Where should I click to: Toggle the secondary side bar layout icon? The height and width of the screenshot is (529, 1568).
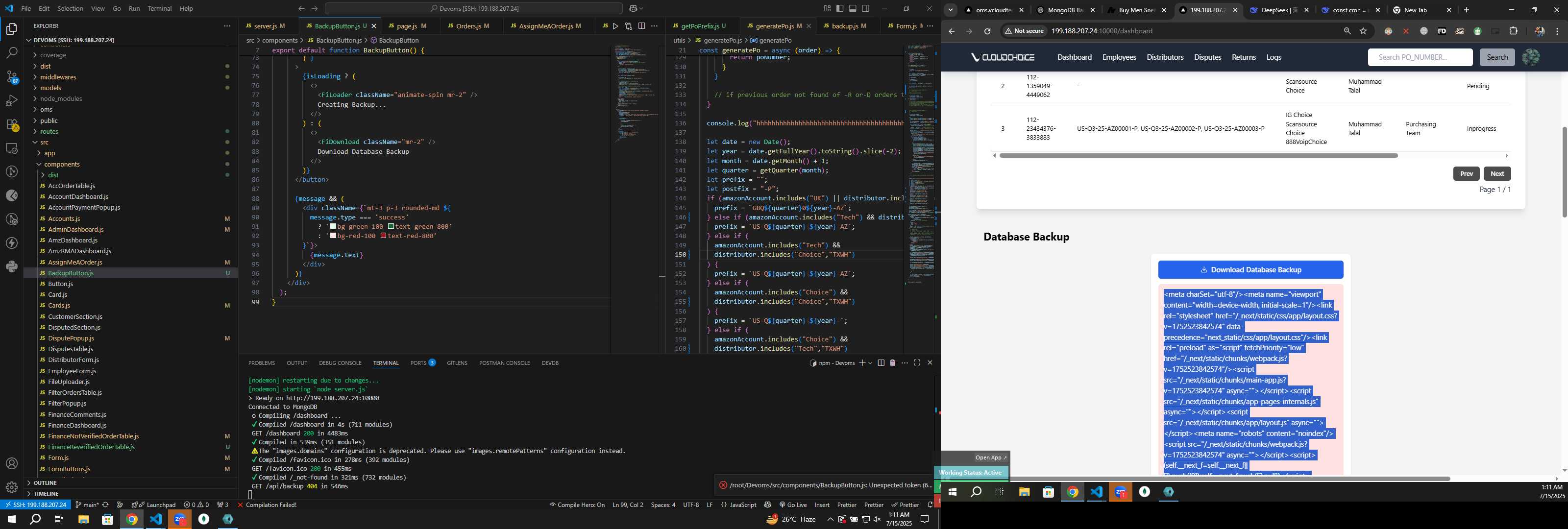pyautogui.click(x=865, y=8)
